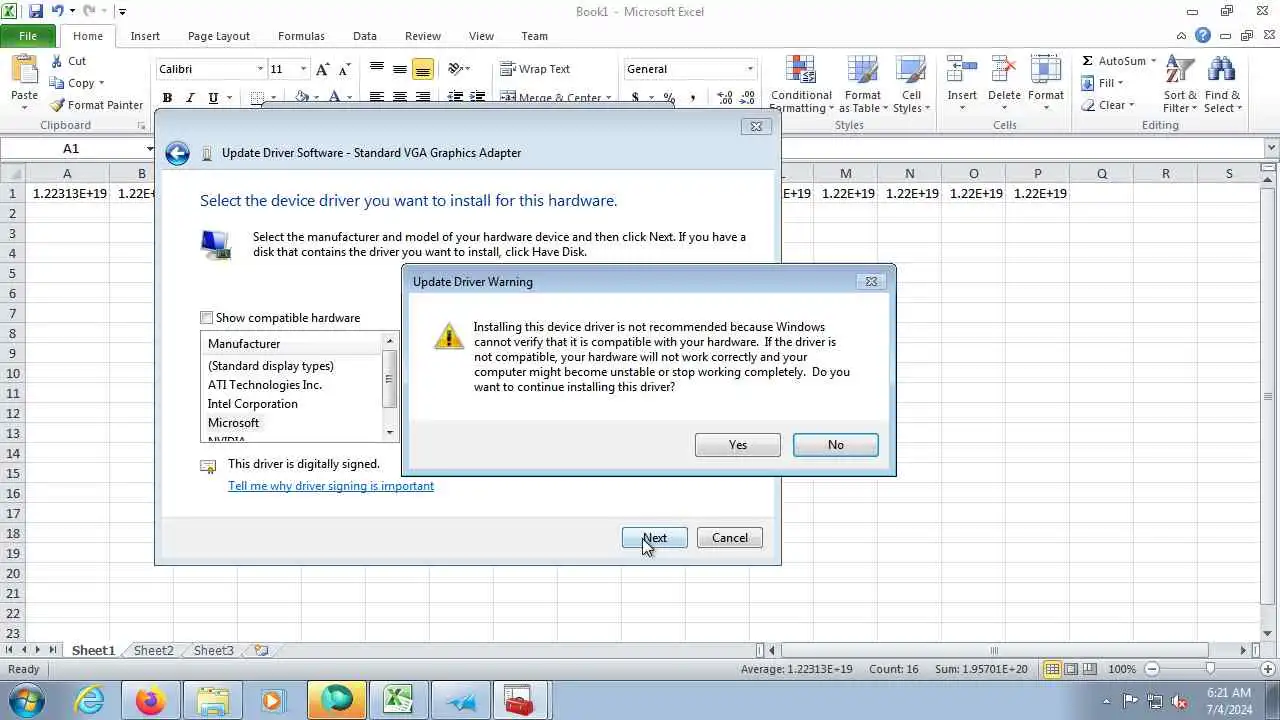The height and width of the screenshot is (720, 1280).
Task: Click the Name Box showing A1
Action: tap(71, 148)
